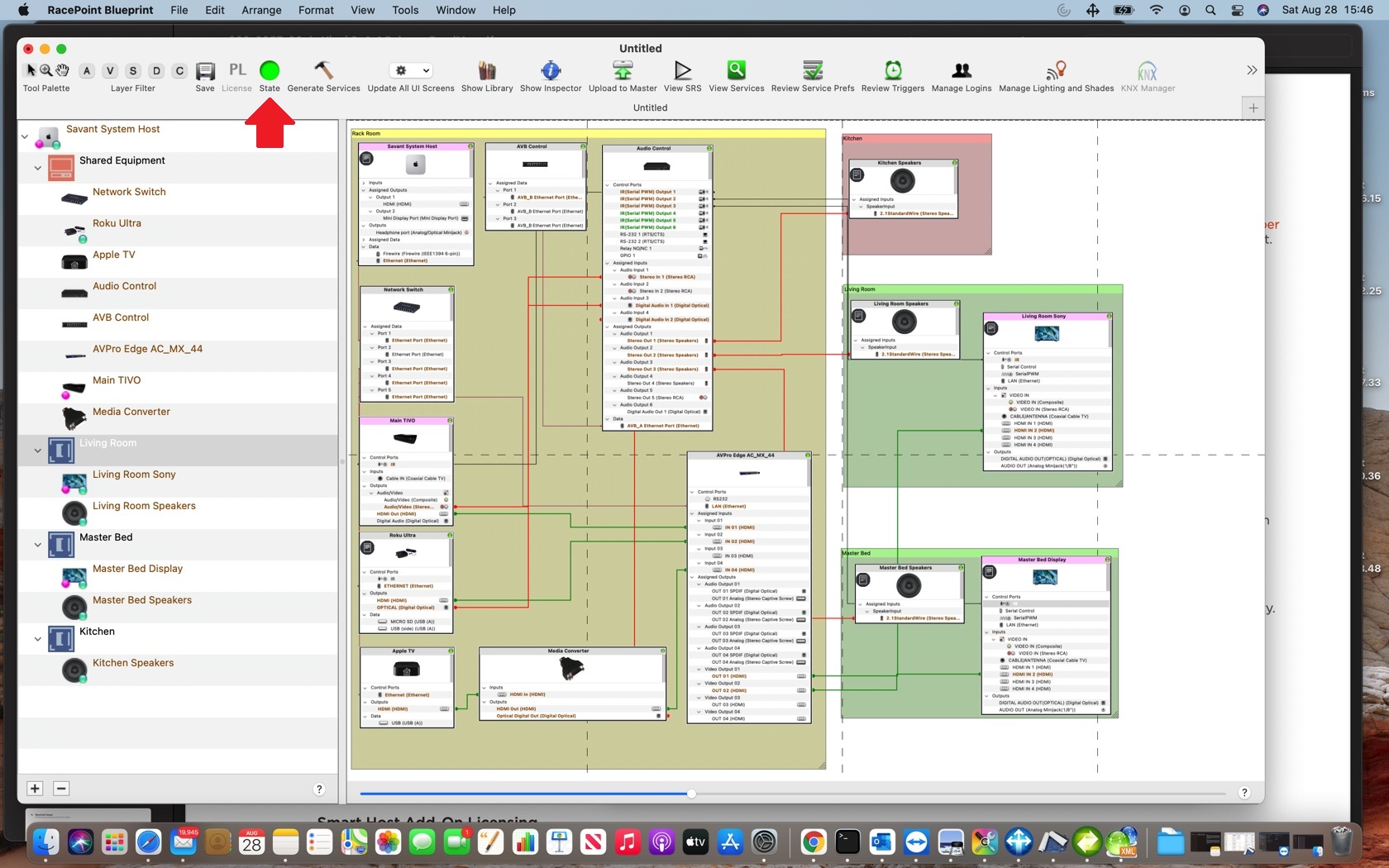Click the Kitchen Speakers node title on canvas
The image size is (1389, 868).
click(899, 163)
